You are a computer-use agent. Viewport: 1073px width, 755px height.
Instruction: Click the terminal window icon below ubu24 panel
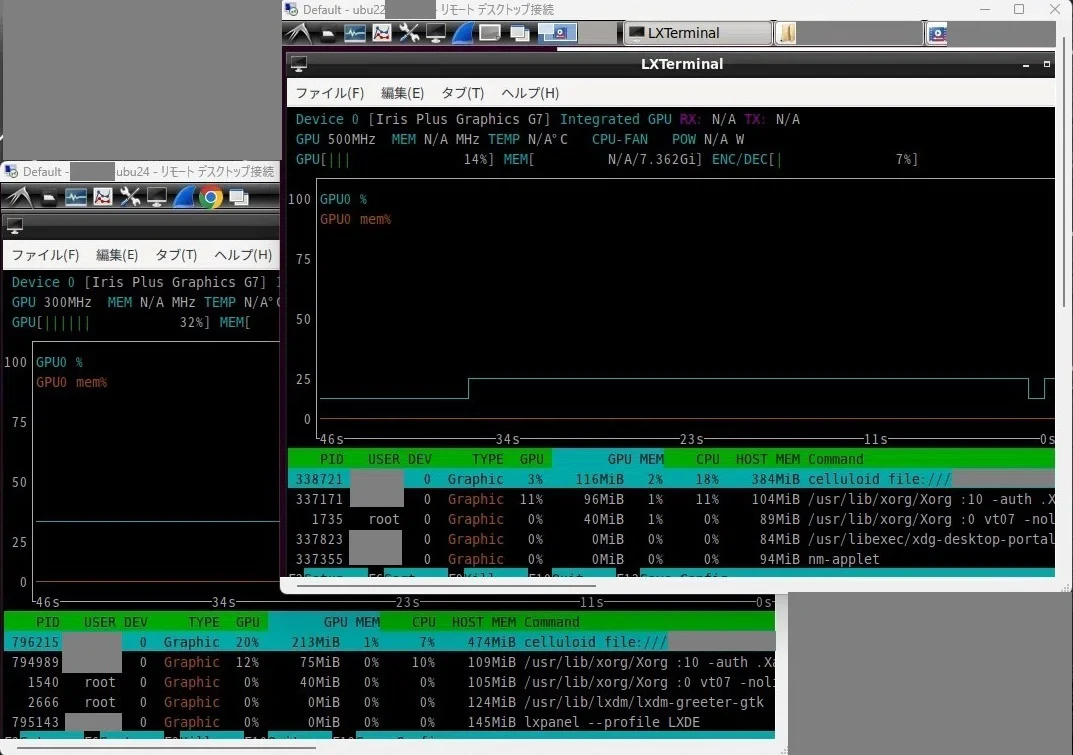[14, 225]
